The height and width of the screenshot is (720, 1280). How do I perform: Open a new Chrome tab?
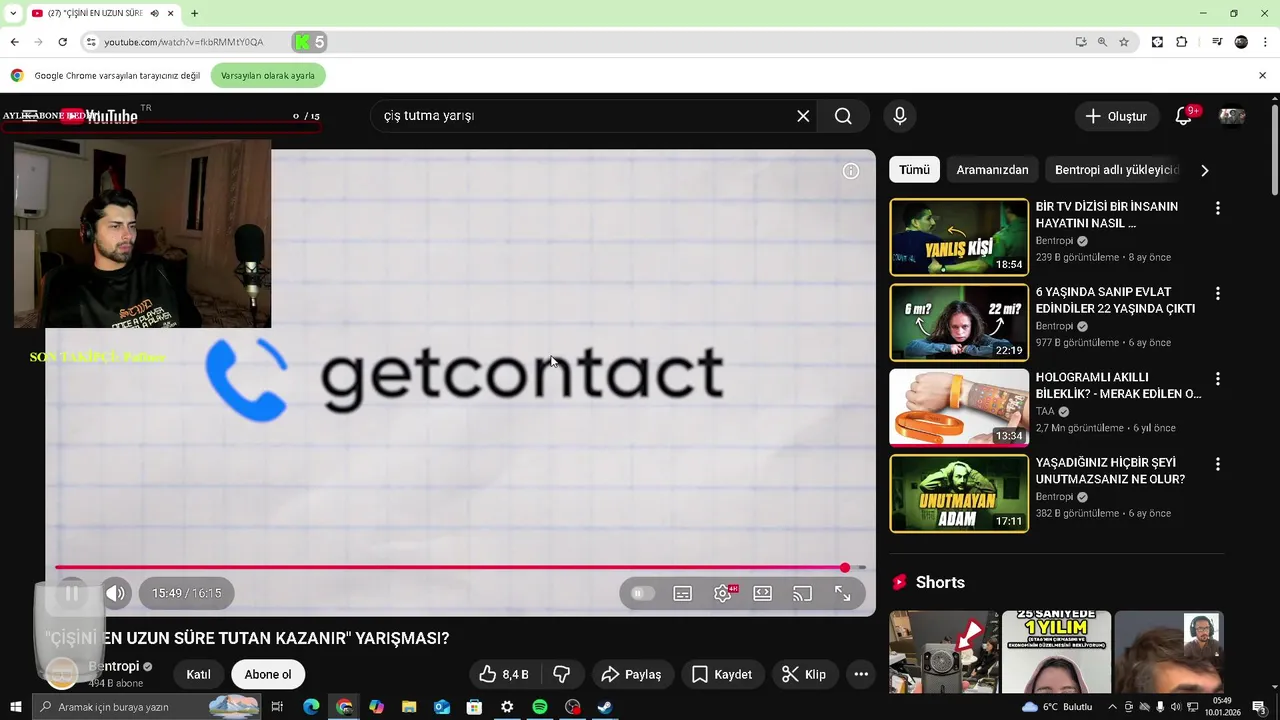click(x=194, y=13)
